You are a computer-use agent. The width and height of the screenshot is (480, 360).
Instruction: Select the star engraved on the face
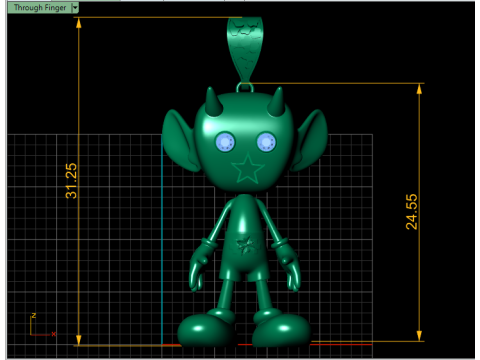click(248, 169)
